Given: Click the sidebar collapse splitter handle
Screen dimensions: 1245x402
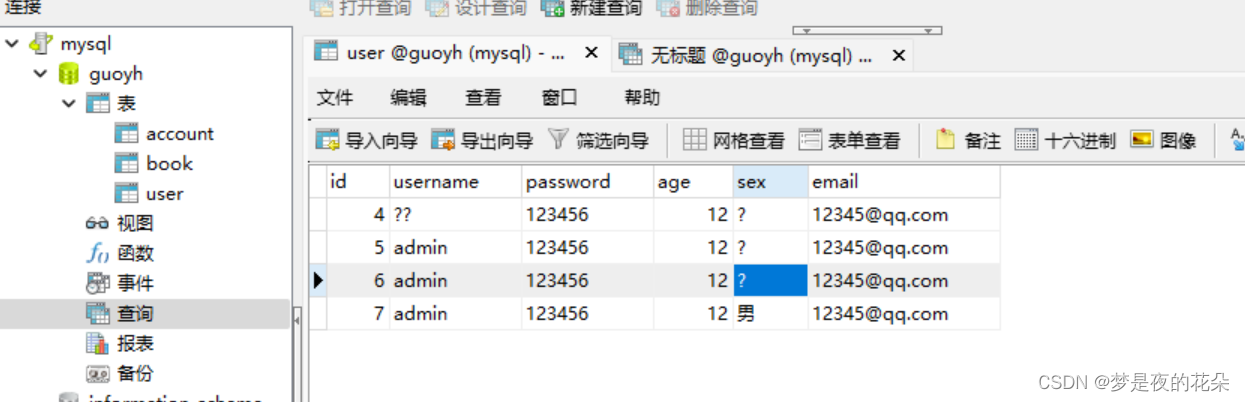Looking at the screenshot, I should 296,320.
